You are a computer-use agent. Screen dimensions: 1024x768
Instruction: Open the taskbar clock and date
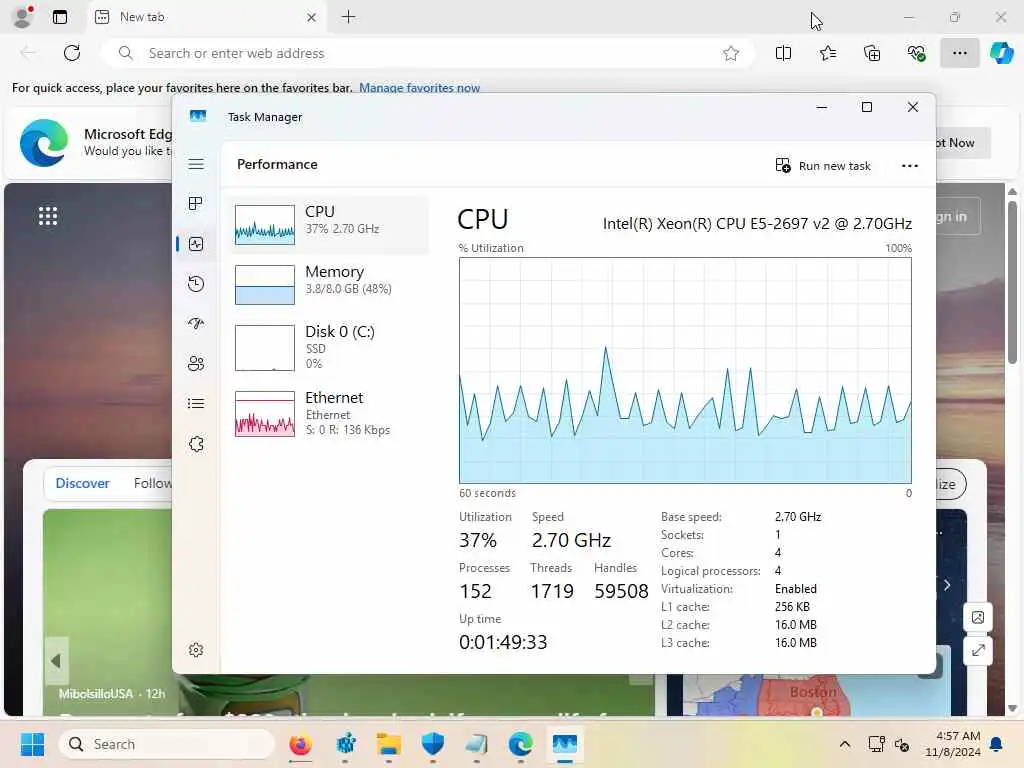[x=953, y=744]
